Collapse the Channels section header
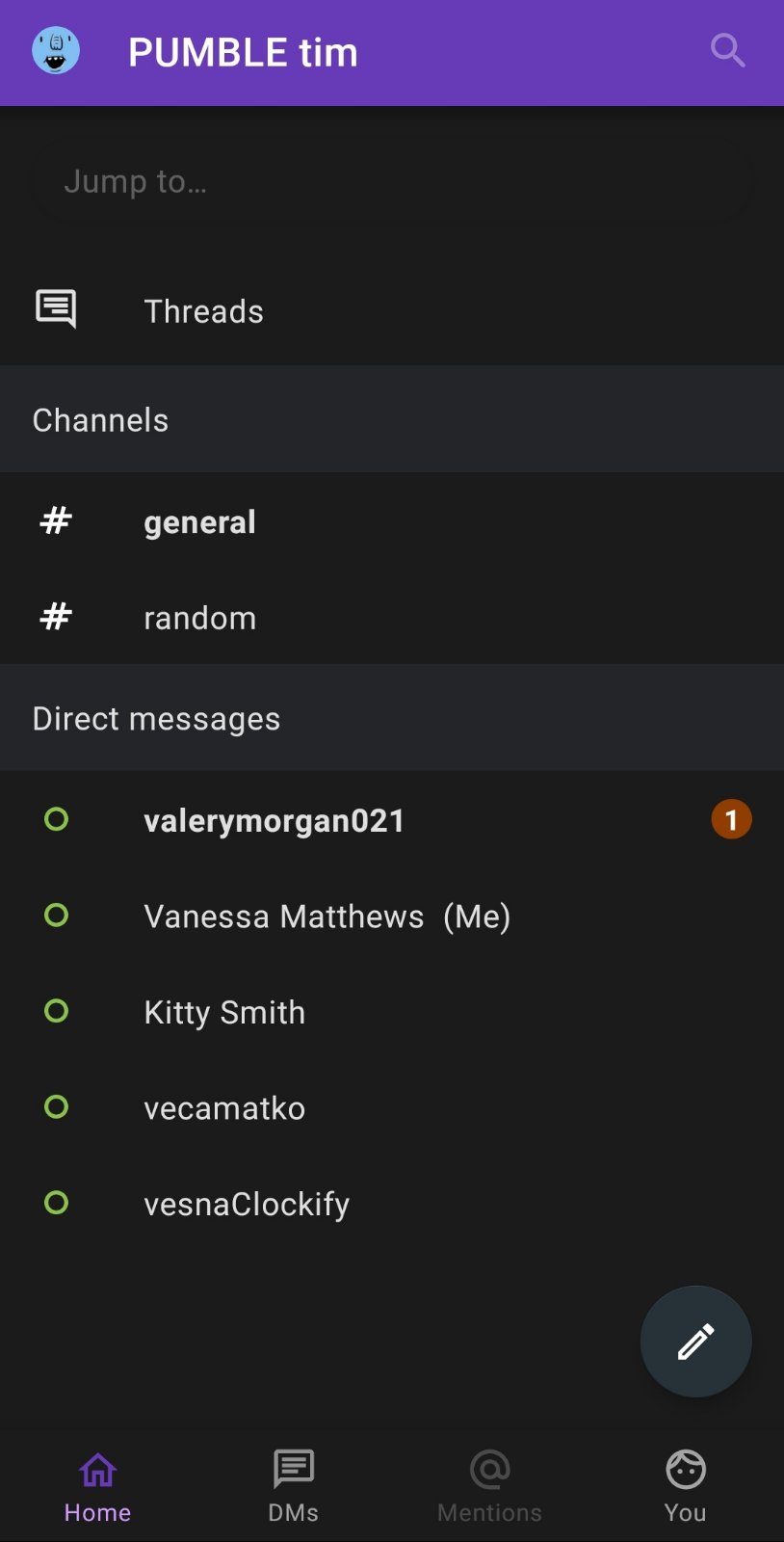Viewport: 784px width, 1542px height. coord(100,419)
